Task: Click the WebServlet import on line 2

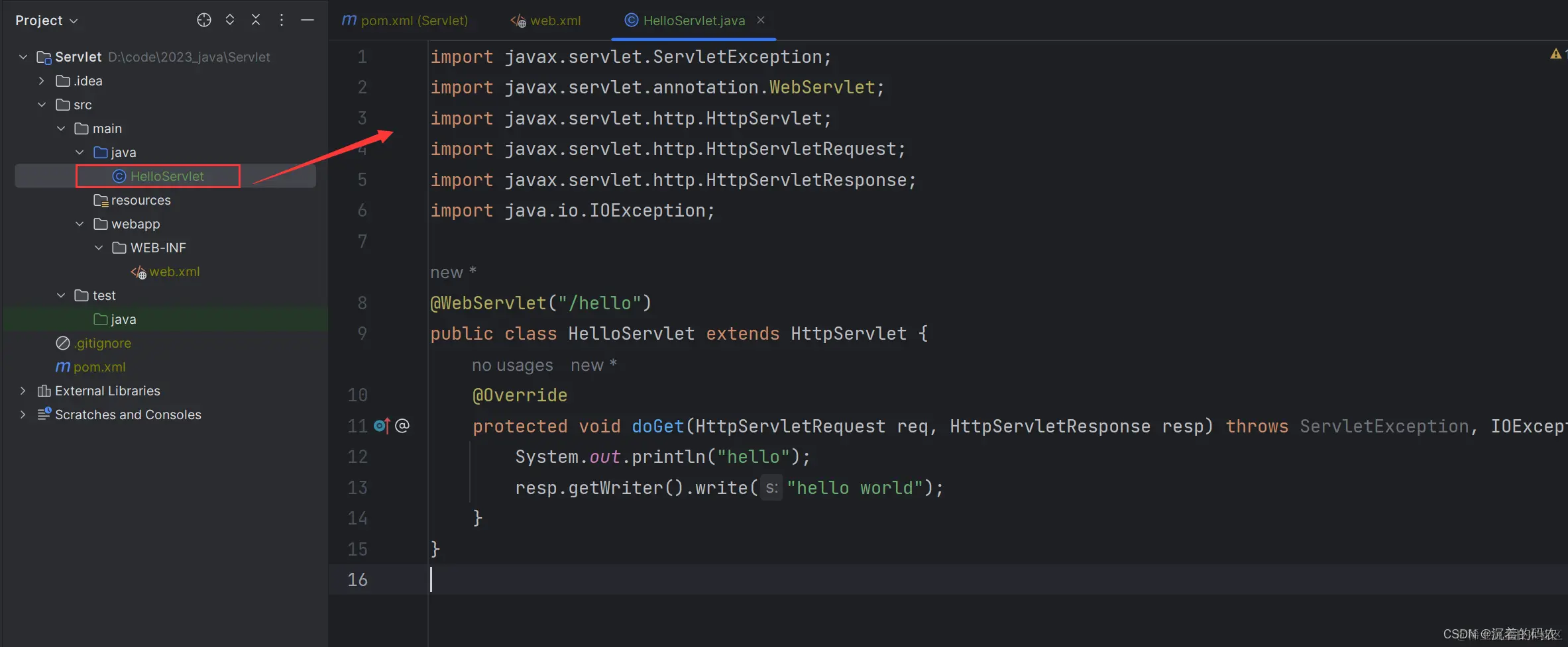Action: [822, 87]
